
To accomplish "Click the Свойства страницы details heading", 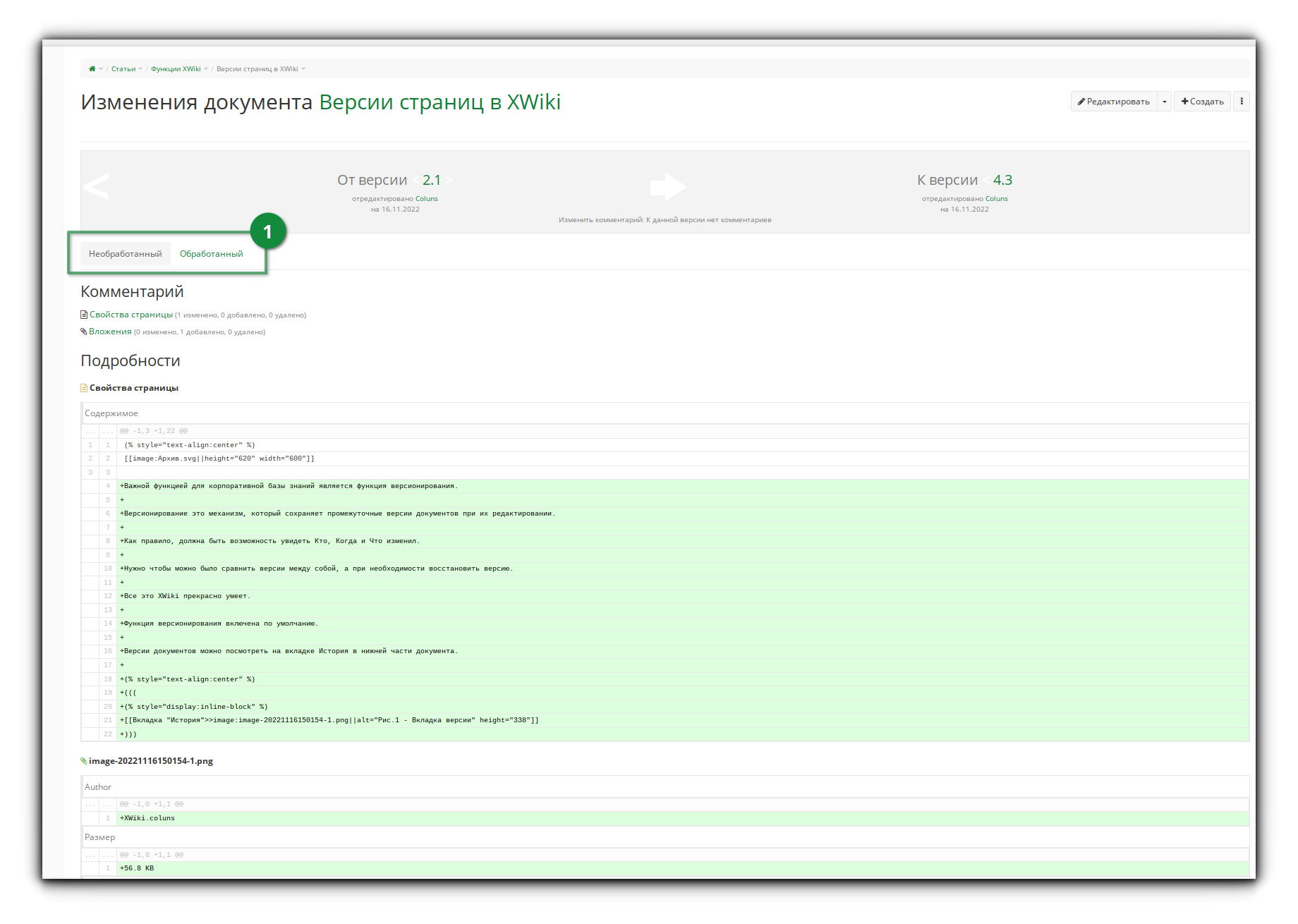I will coord(134,388).
